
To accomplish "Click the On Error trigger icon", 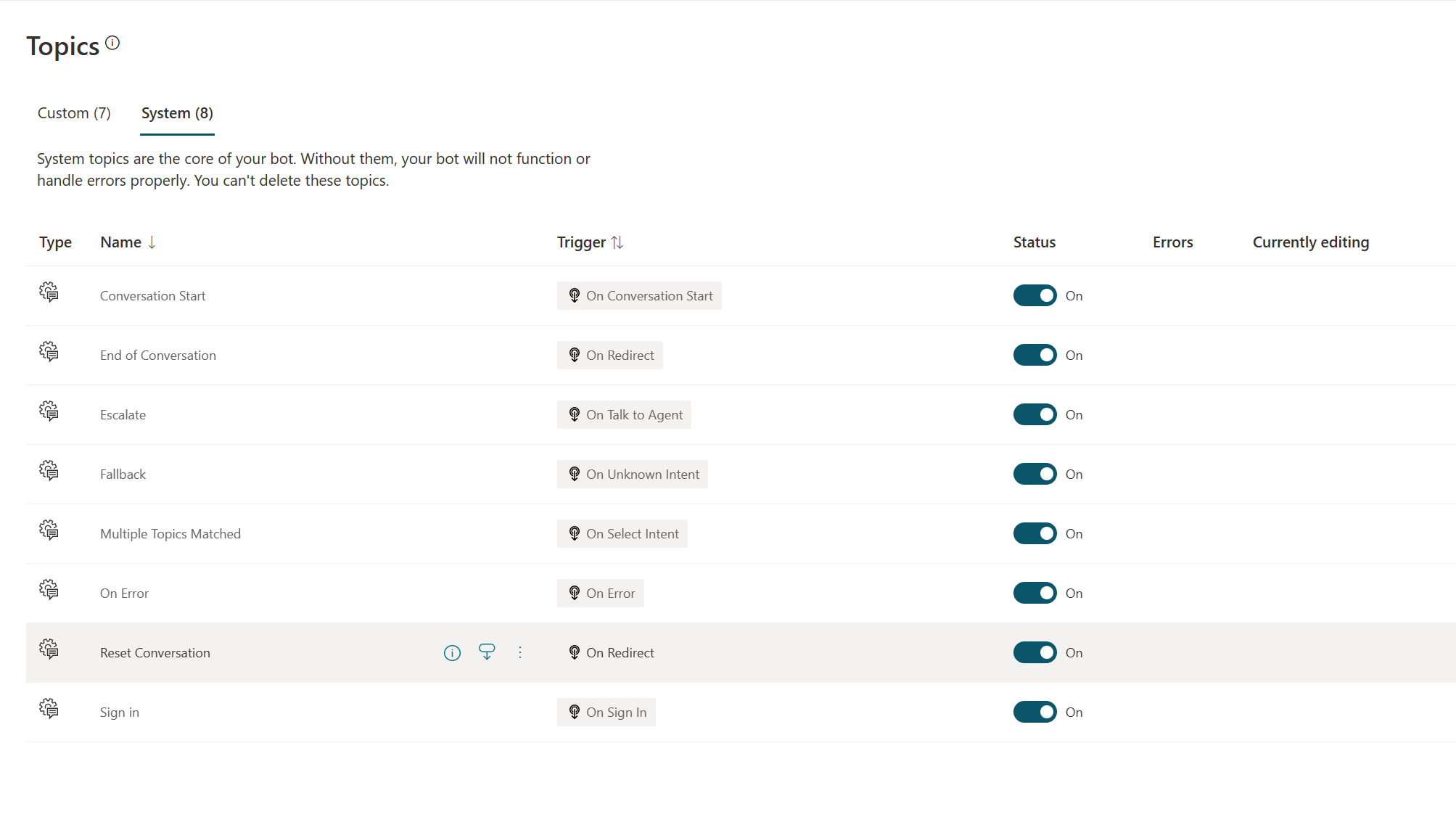I will (x=573, y=593).
